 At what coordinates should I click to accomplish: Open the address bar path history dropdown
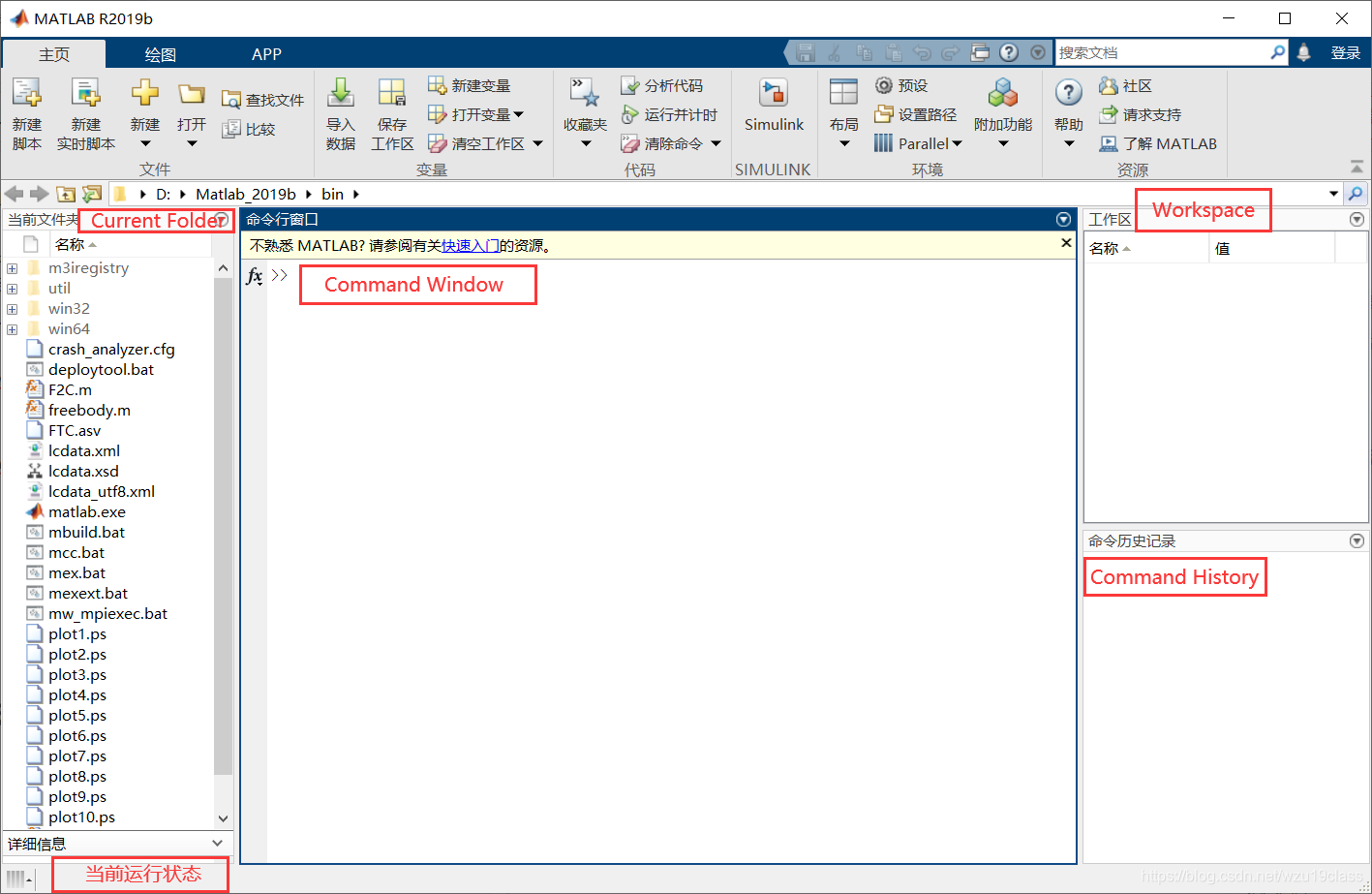tap(1334, 194)
